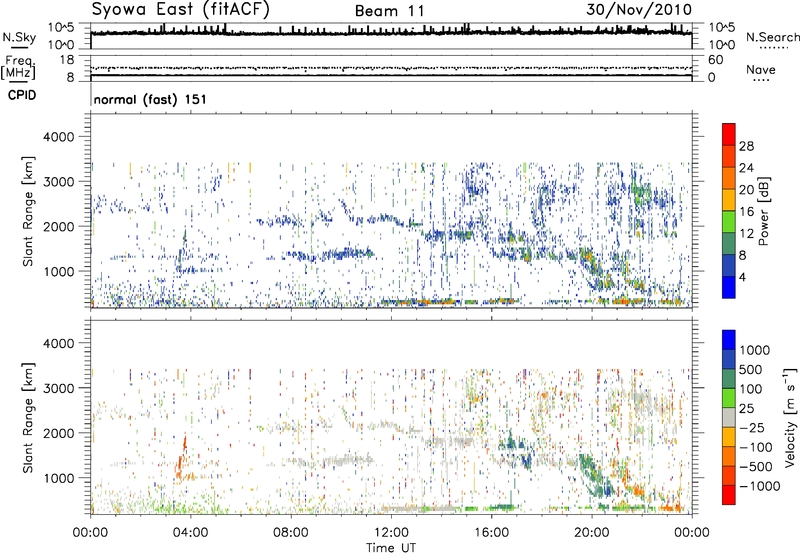Click the 2000 tick on power panel axis
Screen dimensions: 800x554
tap(58, 226)
